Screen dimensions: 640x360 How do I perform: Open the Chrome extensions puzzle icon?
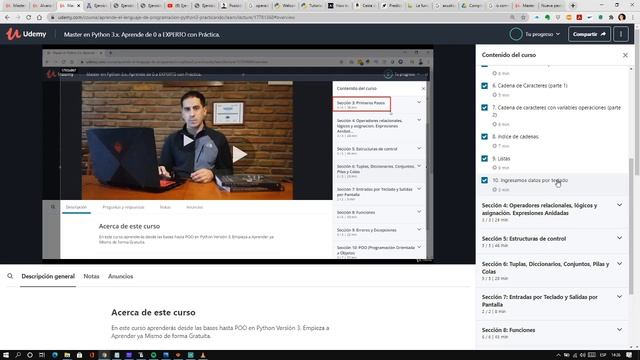coord(611,18)
